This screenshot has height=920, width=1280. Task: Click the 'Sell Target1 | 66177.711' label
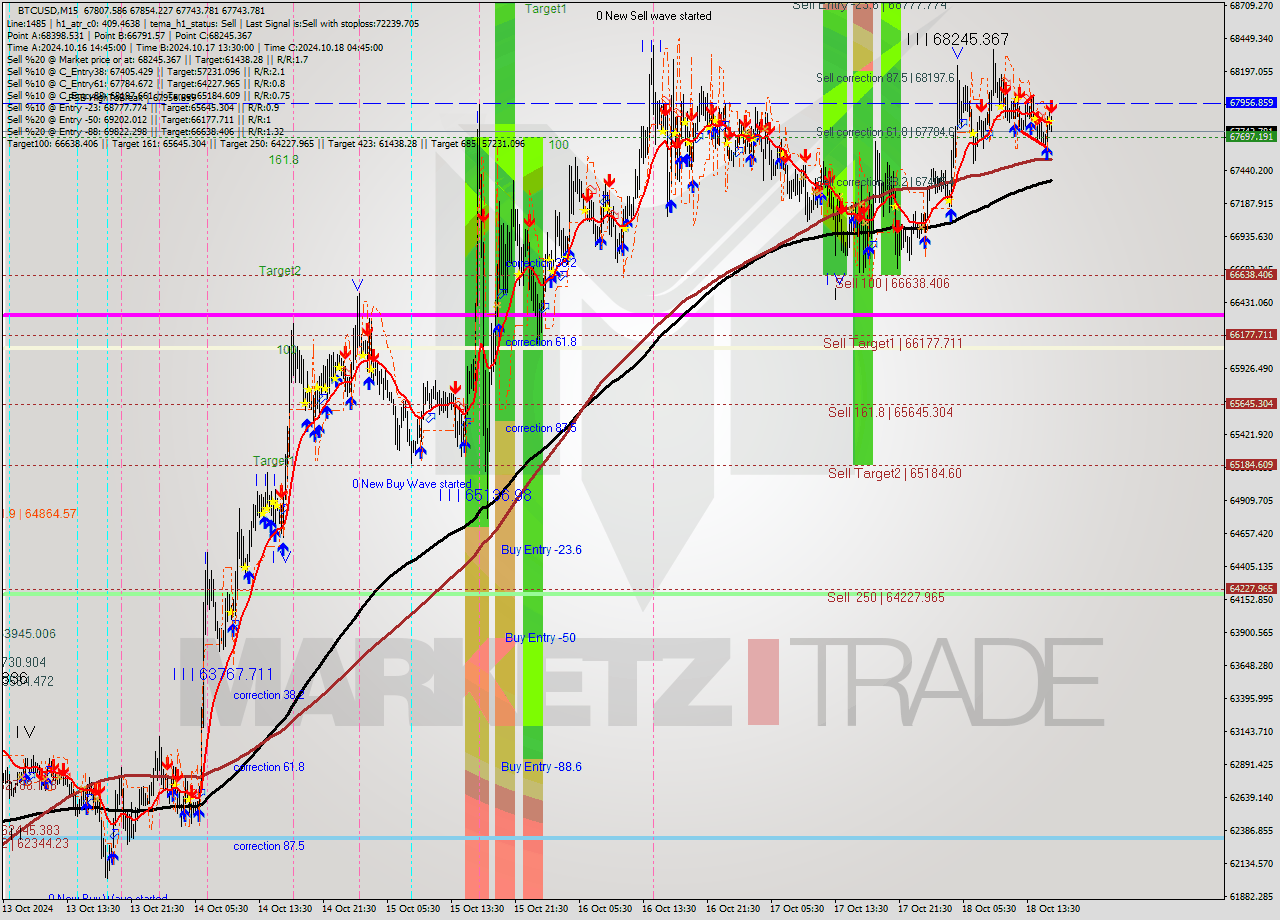pos(893,344)
